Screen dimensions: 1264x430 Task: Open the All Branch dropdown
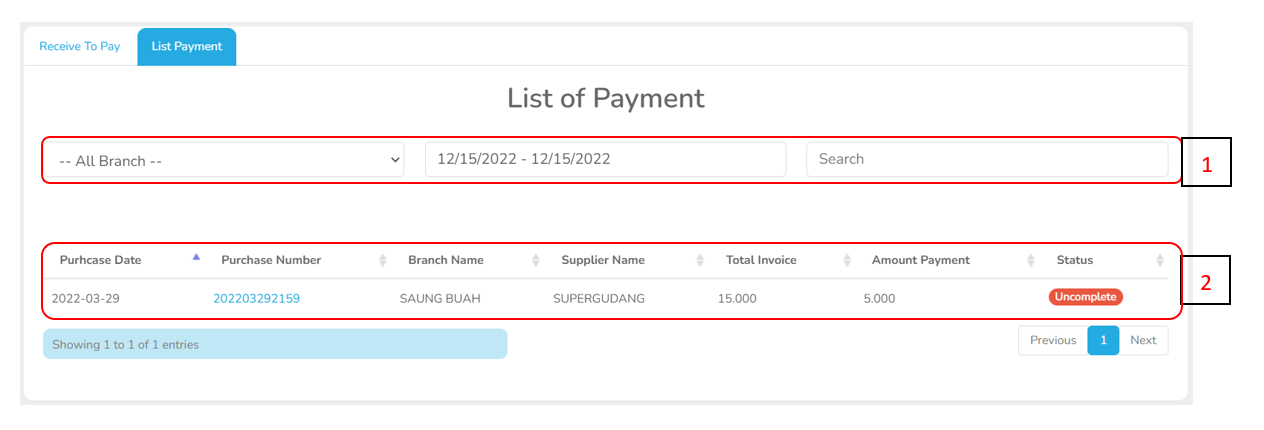coord(223,160)
